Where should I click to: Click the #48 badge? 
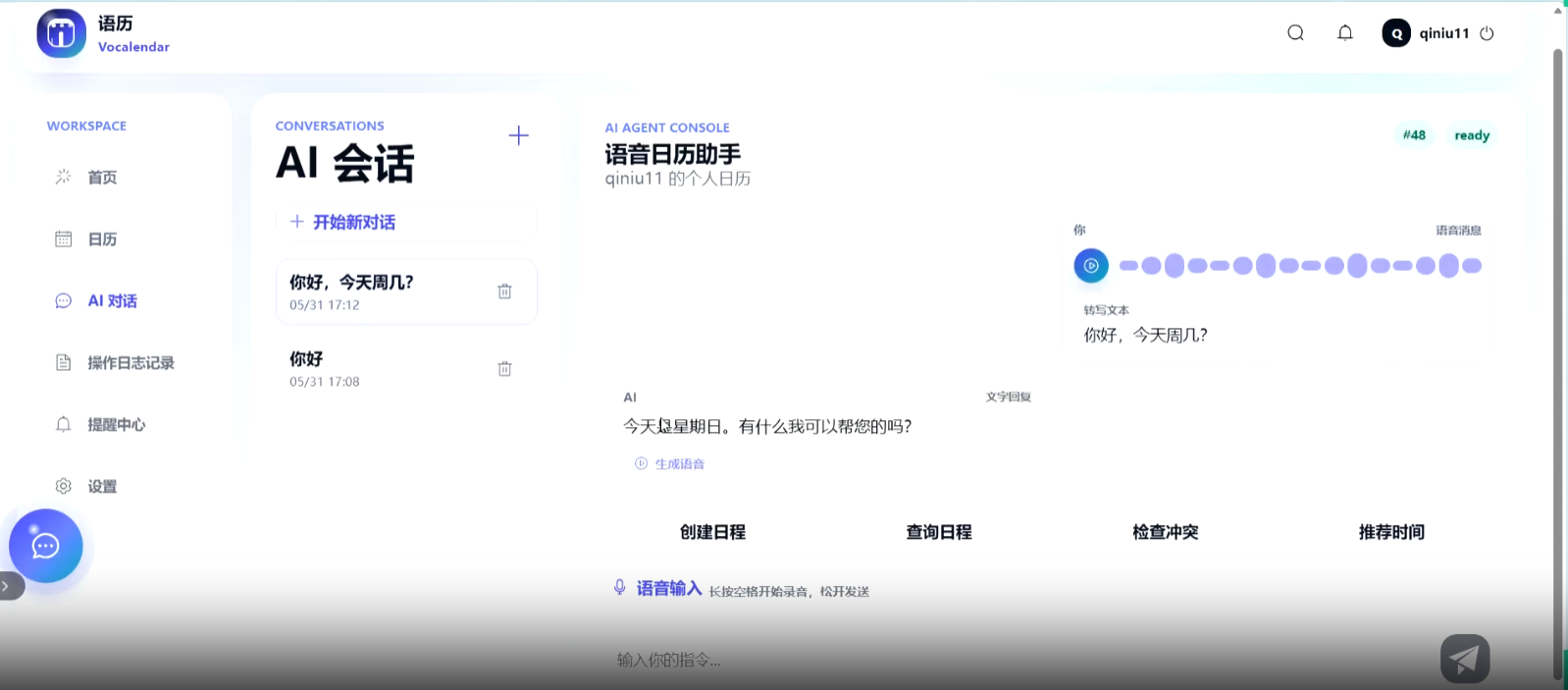click(1414, 135)
